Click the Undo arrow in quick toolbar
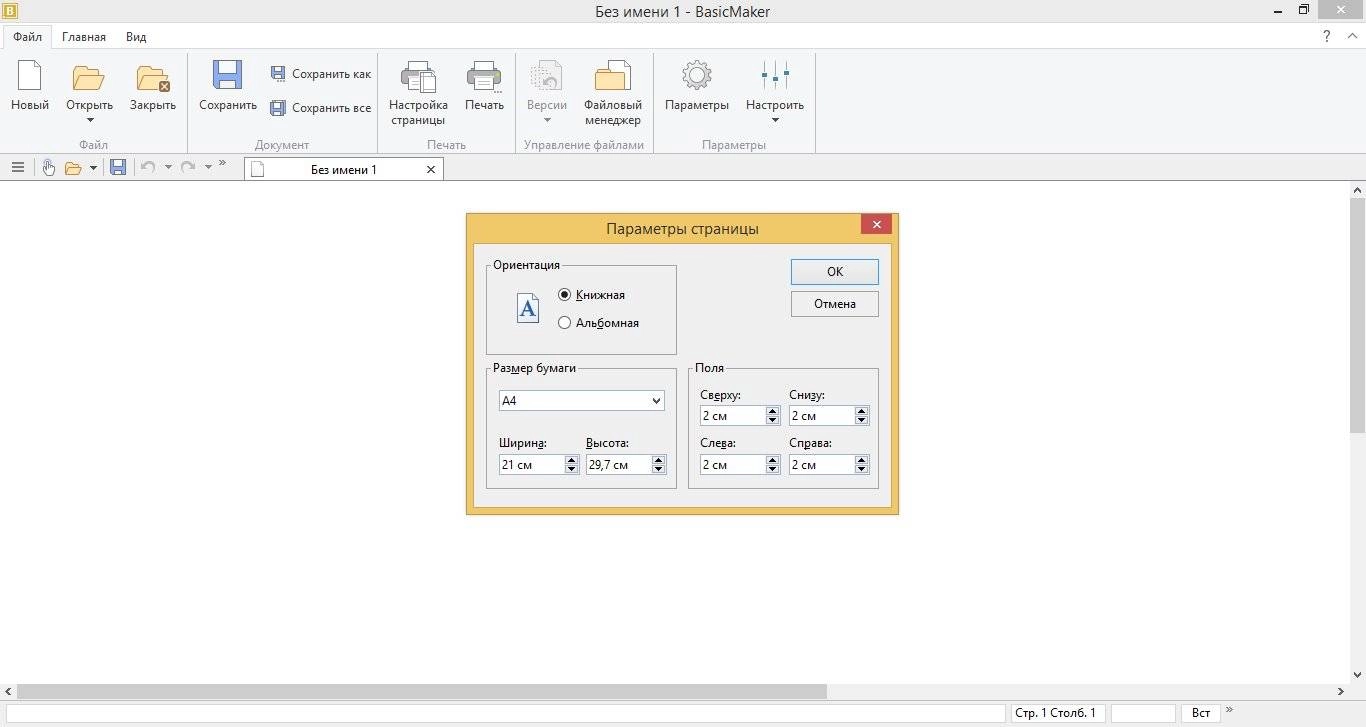Image resolution: width=1366 pixels, height=727 pixels. pyautogui.click(x=148, y=168)
